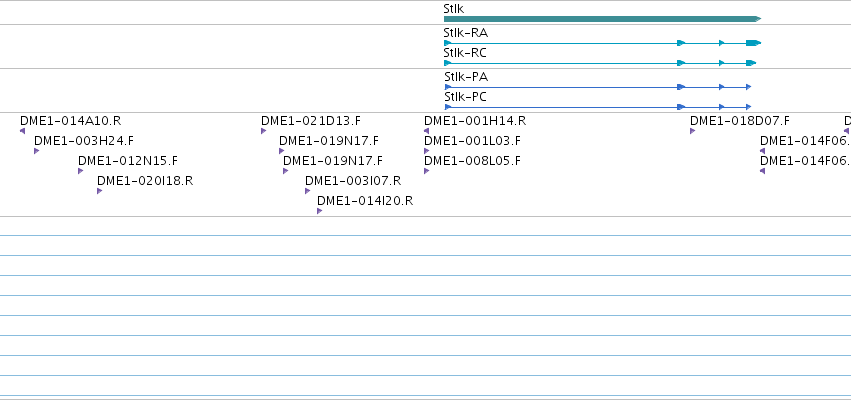Viewport: 851px width, 400px height.
Task: Click the Stlk-PC feature line
Action: 598,107
